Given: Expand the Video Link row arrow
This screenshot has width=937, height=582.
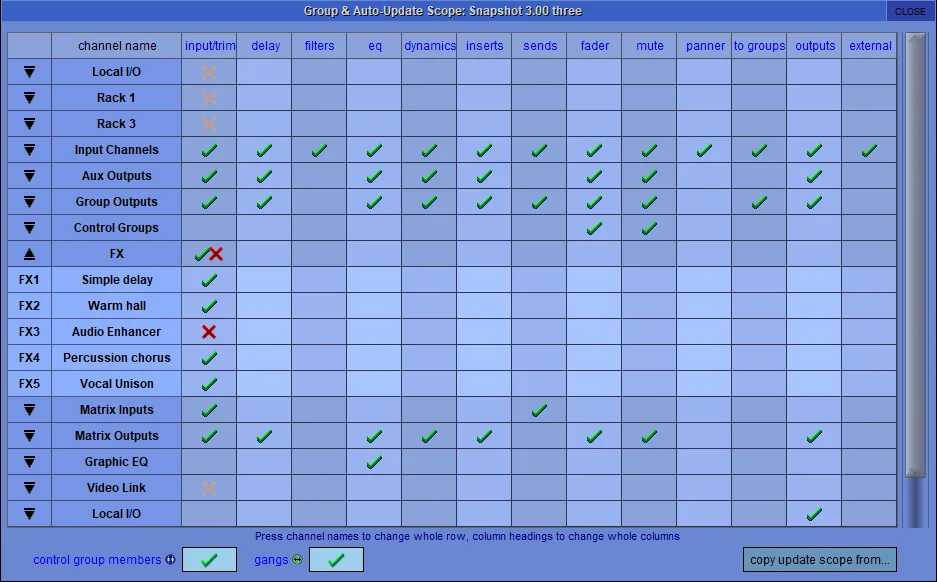Looking at the screenshot, I should (29, 488).
